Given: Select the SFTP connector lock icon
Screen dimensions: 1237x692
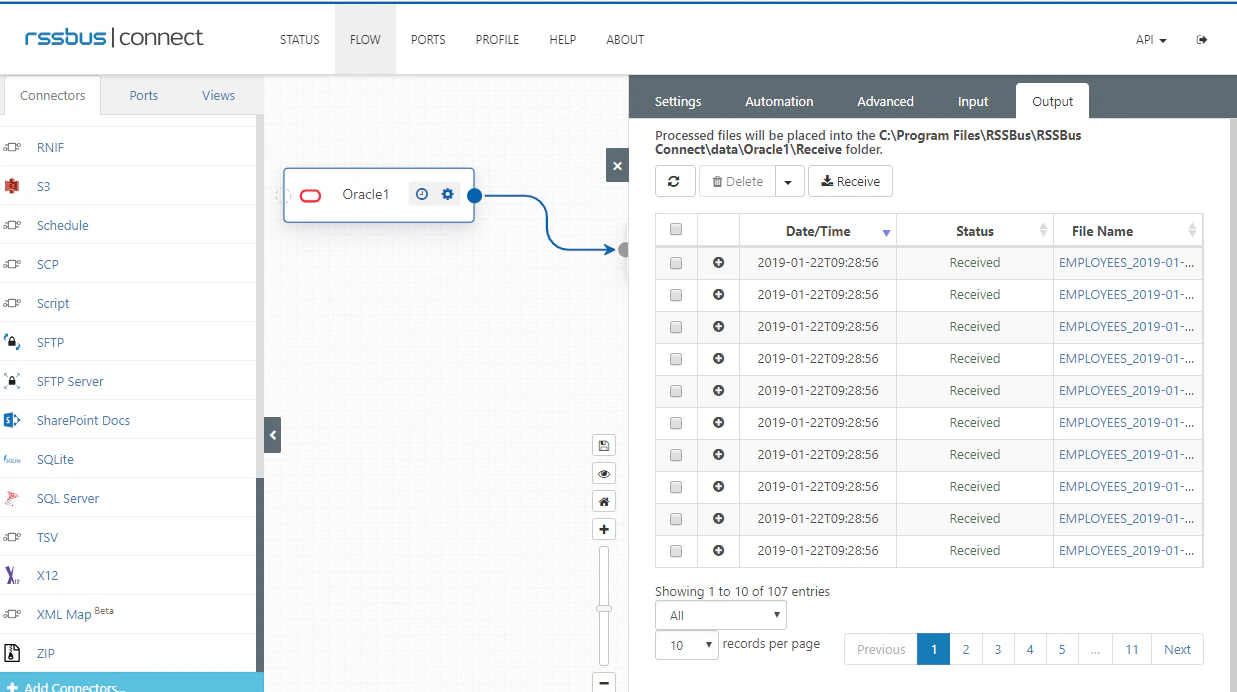Looking at the screenshot, I should 12,342.
